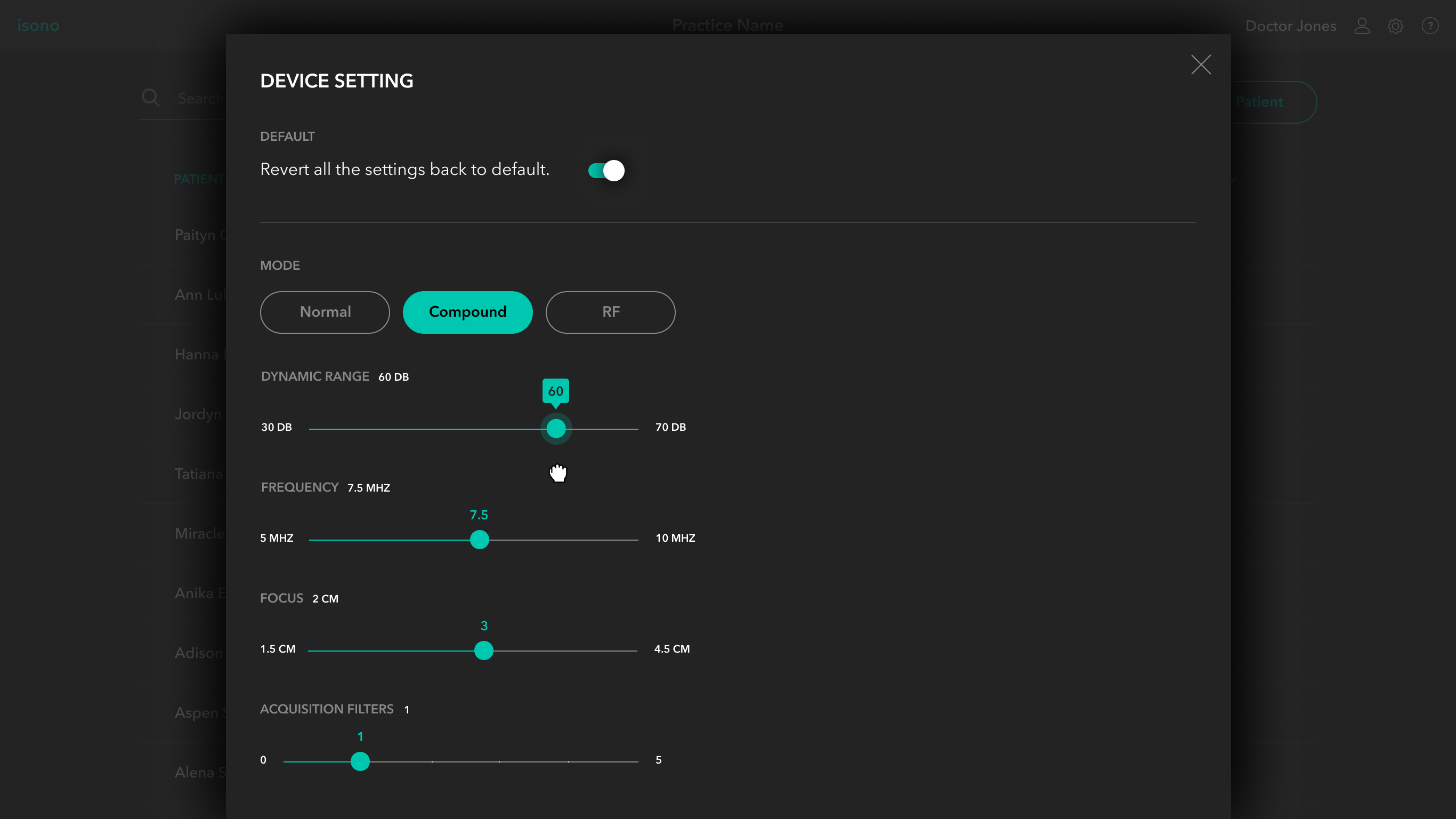Click the 10 MHZ end of the Frequency track
Viewport: 1456px width, 819px height.
(x=636, y=540)
